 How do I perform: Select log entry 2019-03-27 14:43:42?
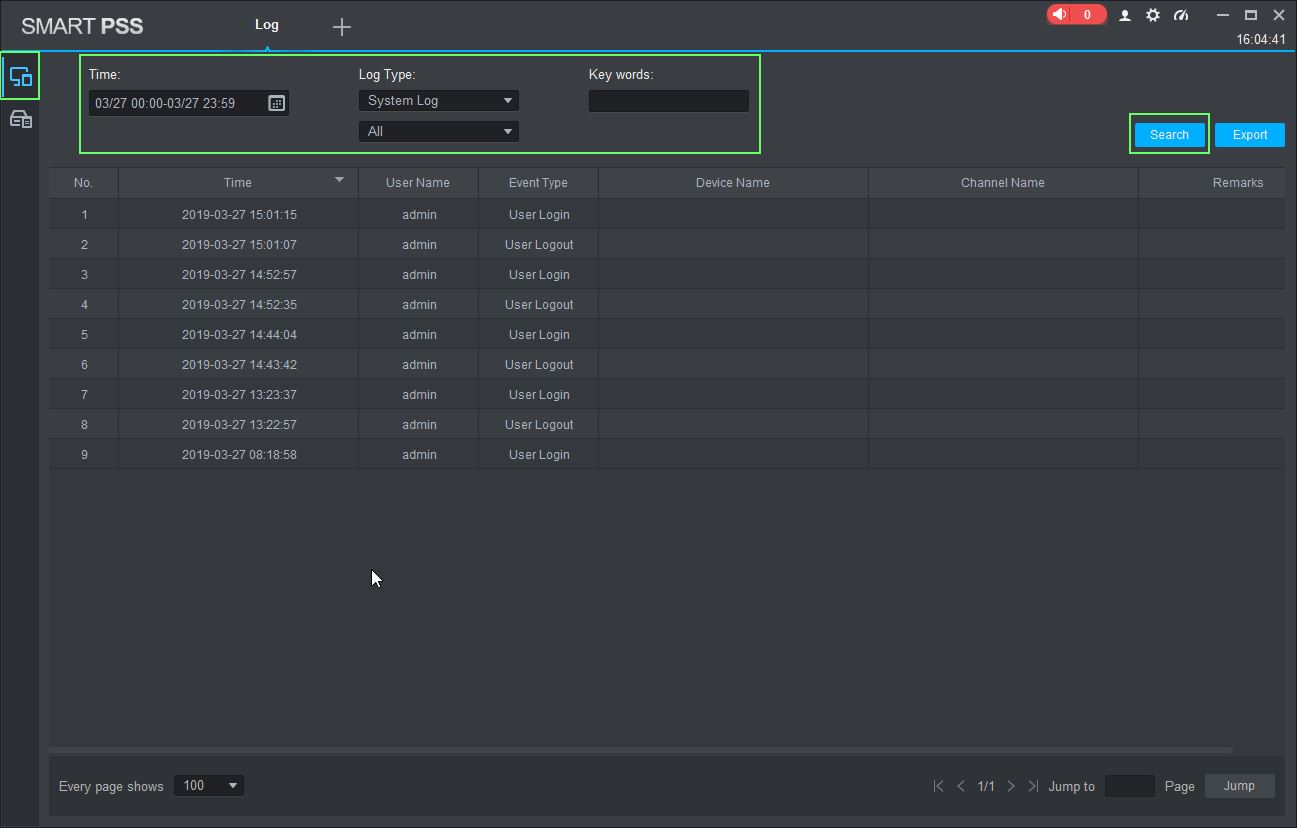click(x=667, y=364)
